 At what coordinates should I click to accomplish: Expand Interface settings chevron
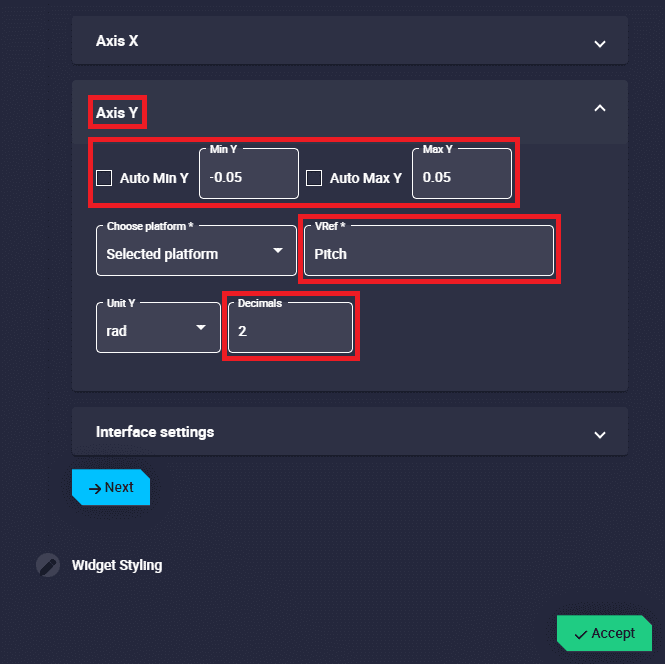[600, 434]
